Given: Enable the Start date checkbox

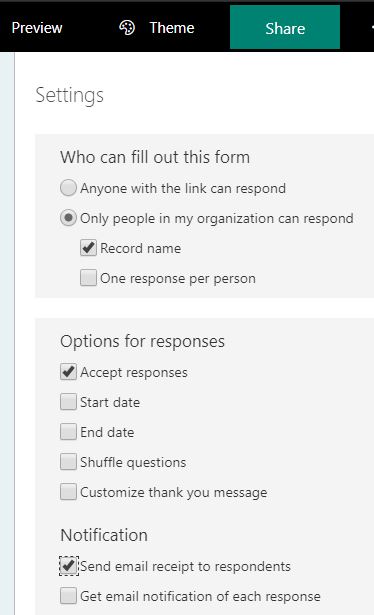Looking at the screenshot, I should pos(68,402).
